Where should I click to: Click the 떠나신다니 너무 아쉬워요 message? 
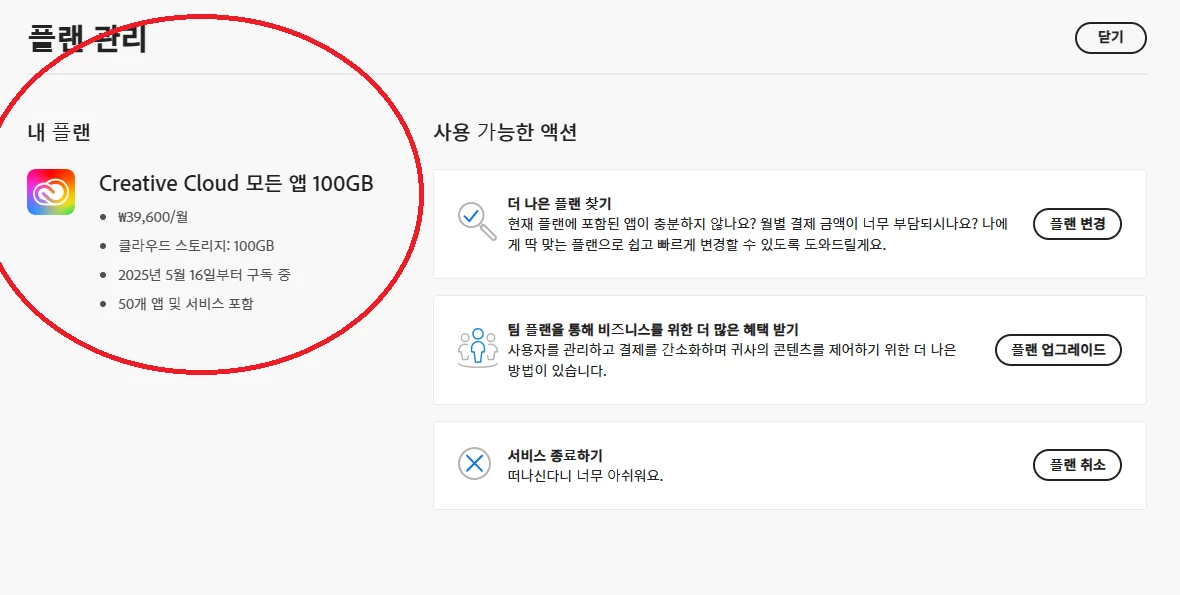click(x=585, y=475)
